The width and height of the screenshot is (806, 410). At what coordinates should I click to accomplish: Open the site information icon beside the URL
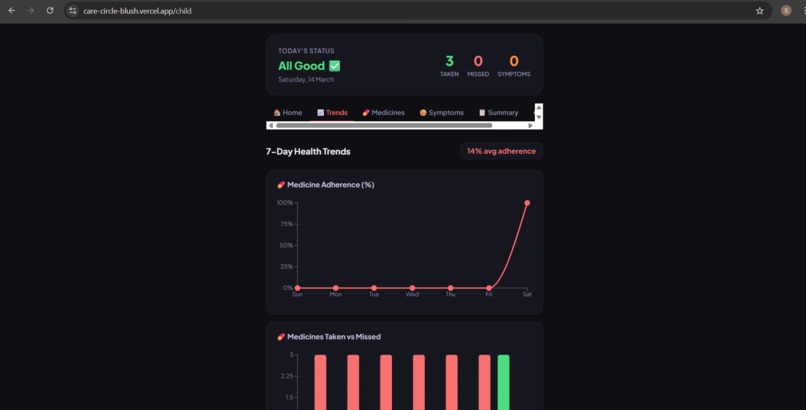pos(73,10)
